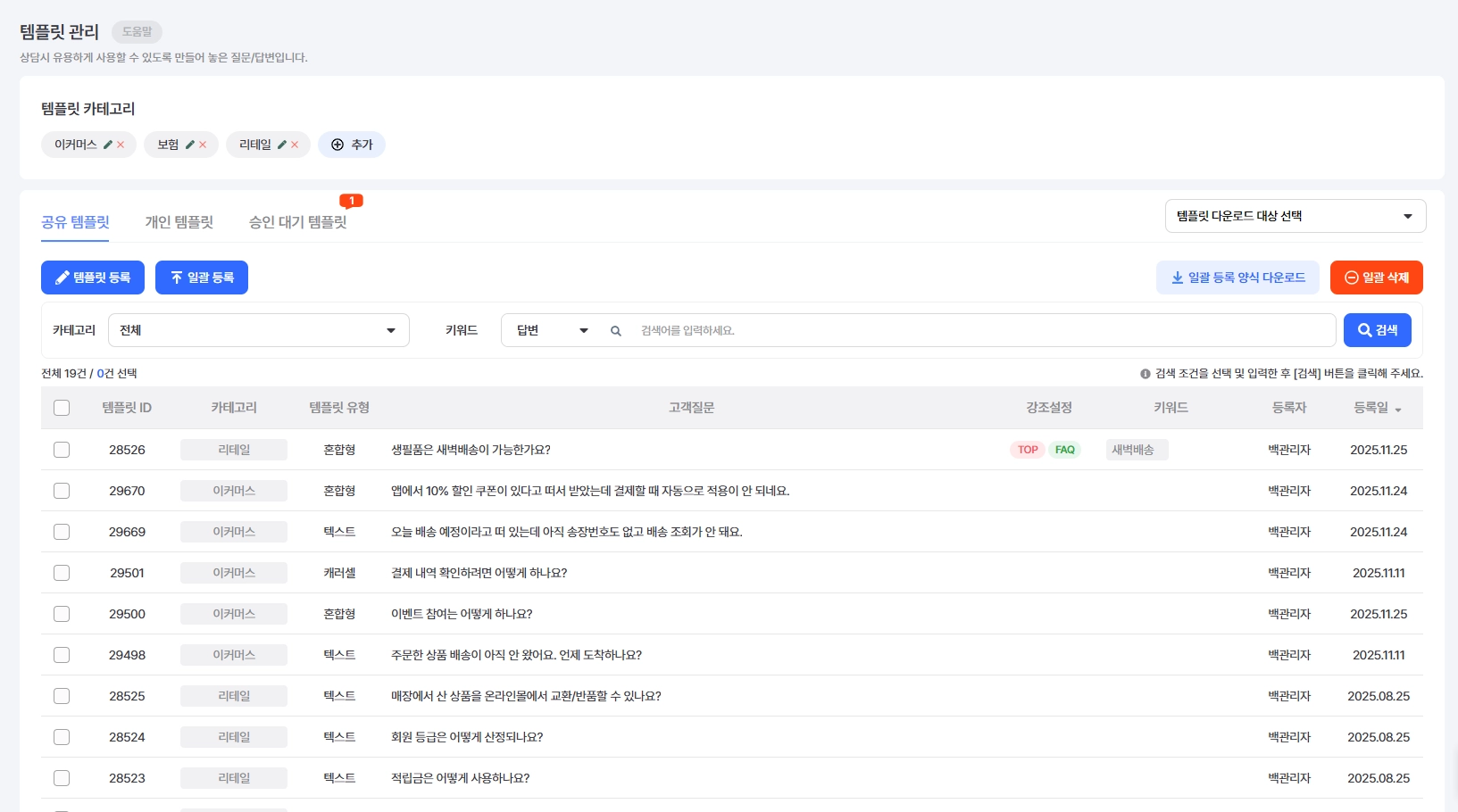Click template ID 29501
Image resolution: width=1458 pixels, height=812 pixels.
point(127,573)
